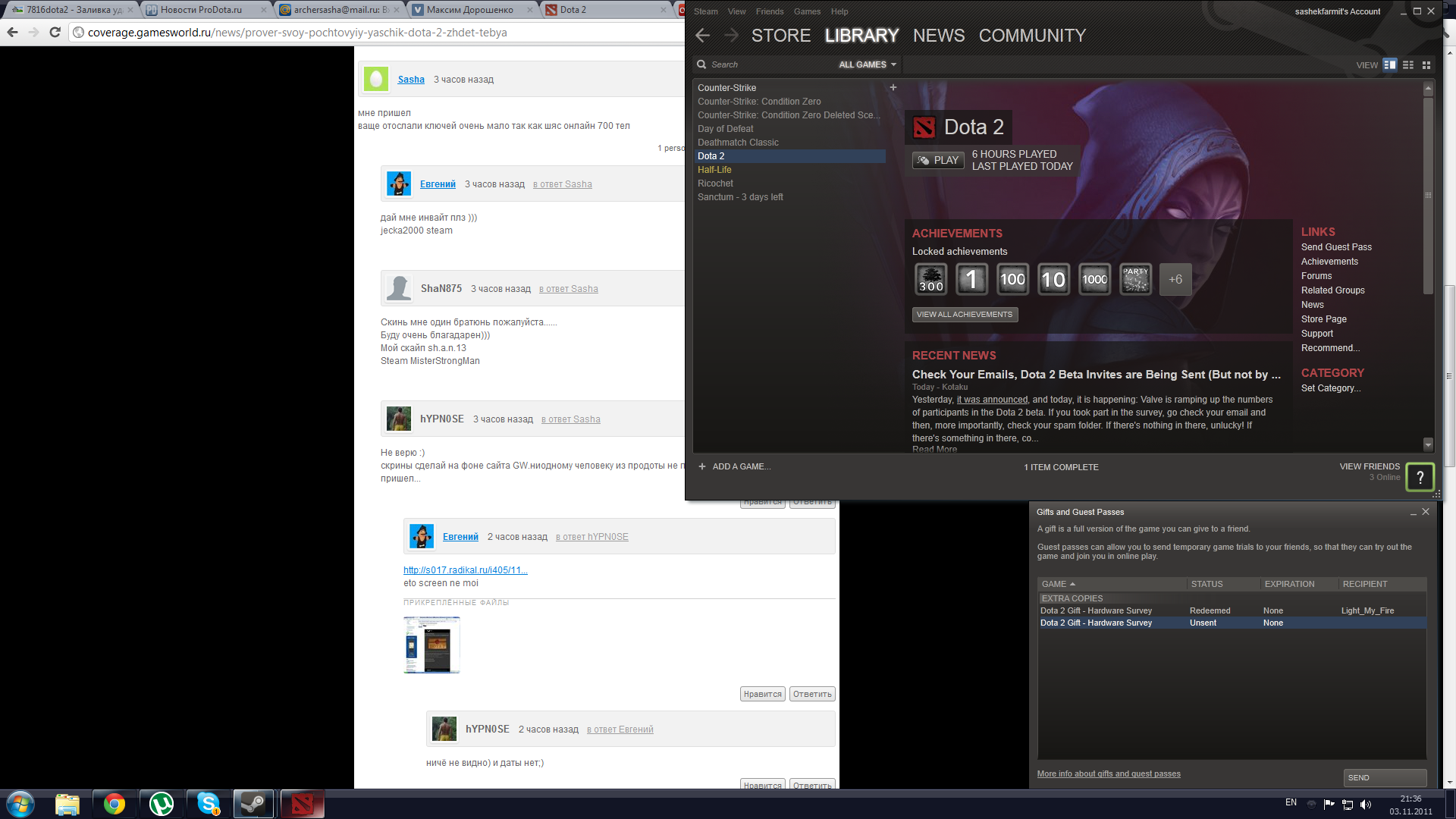1456x819 pixels.
Task: Open the attached screenshot thumbnail in comment
Action: coord(431,645)
